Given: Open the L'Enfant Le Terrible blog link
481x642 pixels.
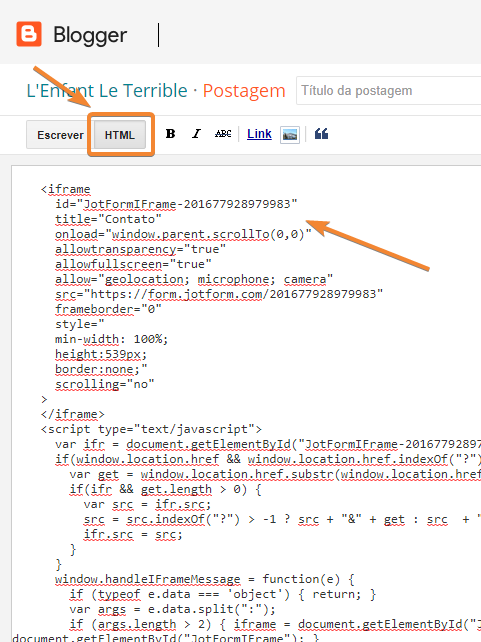Looking at the screenshot, I should 107,90.
